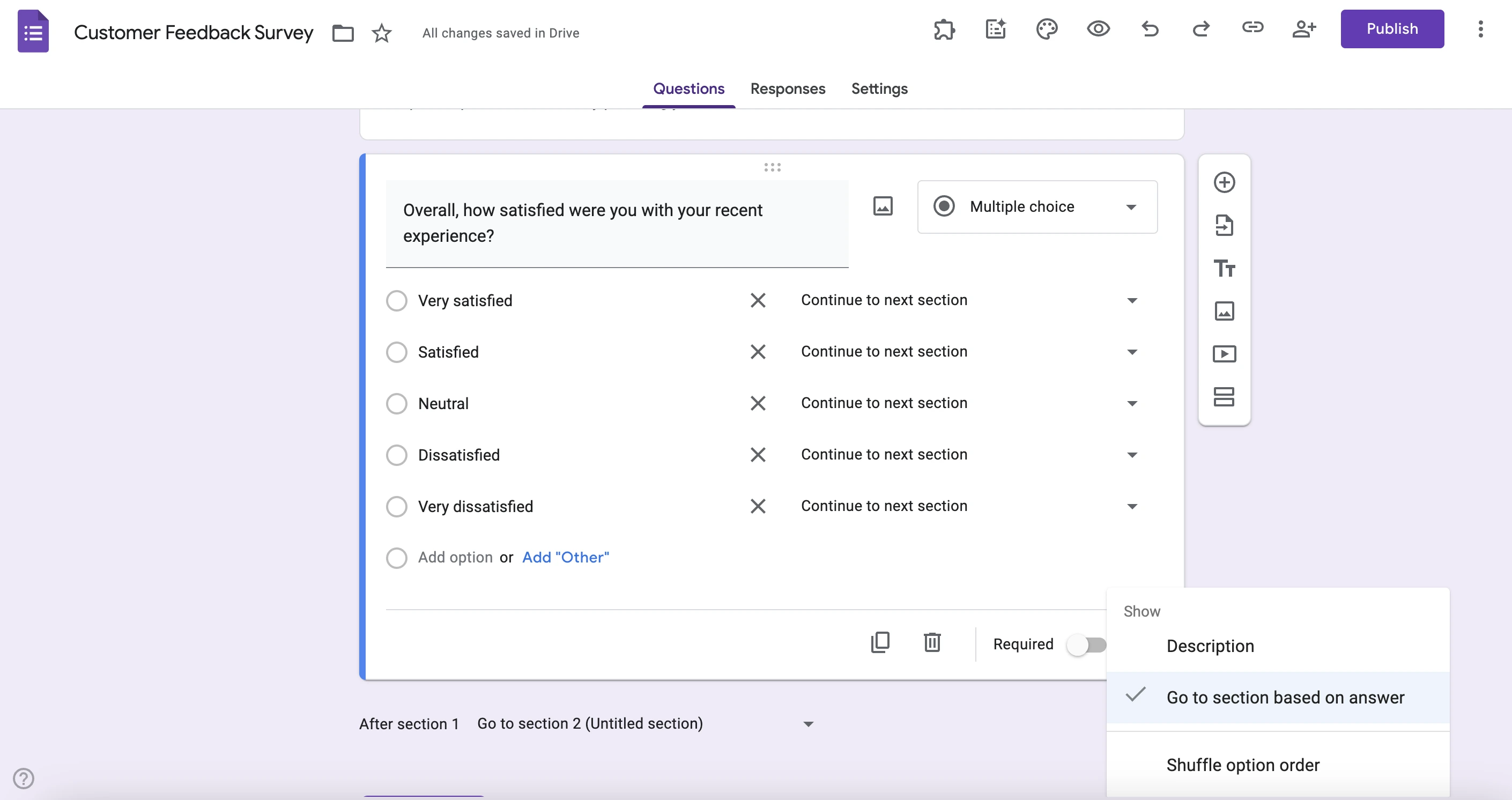Open the Multiple choice question type dropdown
The height and width of the screenshot is (800, 1512).
[1037, 206]
